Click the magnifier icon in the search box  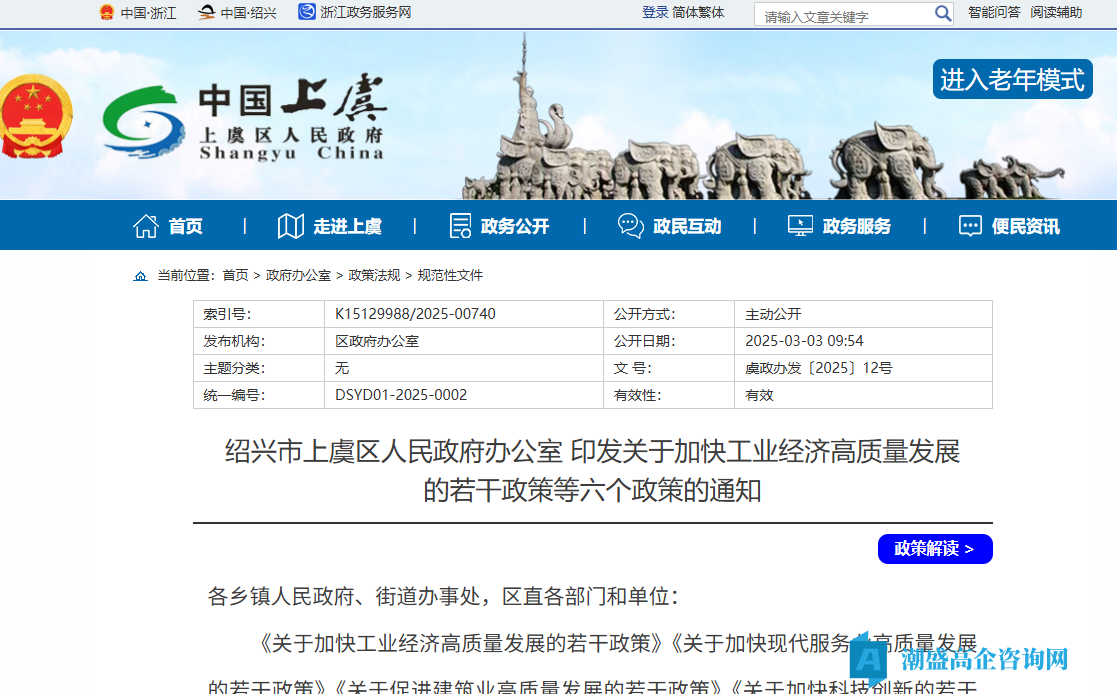pyautogui.click(x=941, y=13)
